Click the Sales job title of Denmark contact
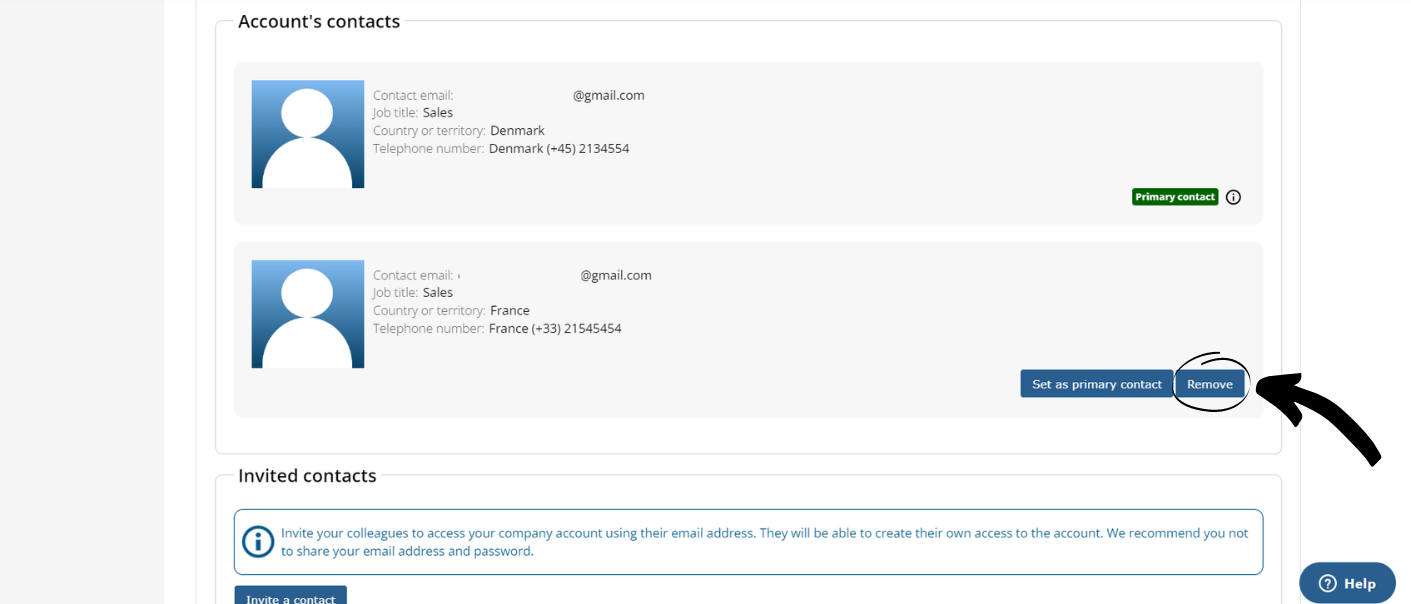This screenshot has width=1411, height=604. (438, 113)
